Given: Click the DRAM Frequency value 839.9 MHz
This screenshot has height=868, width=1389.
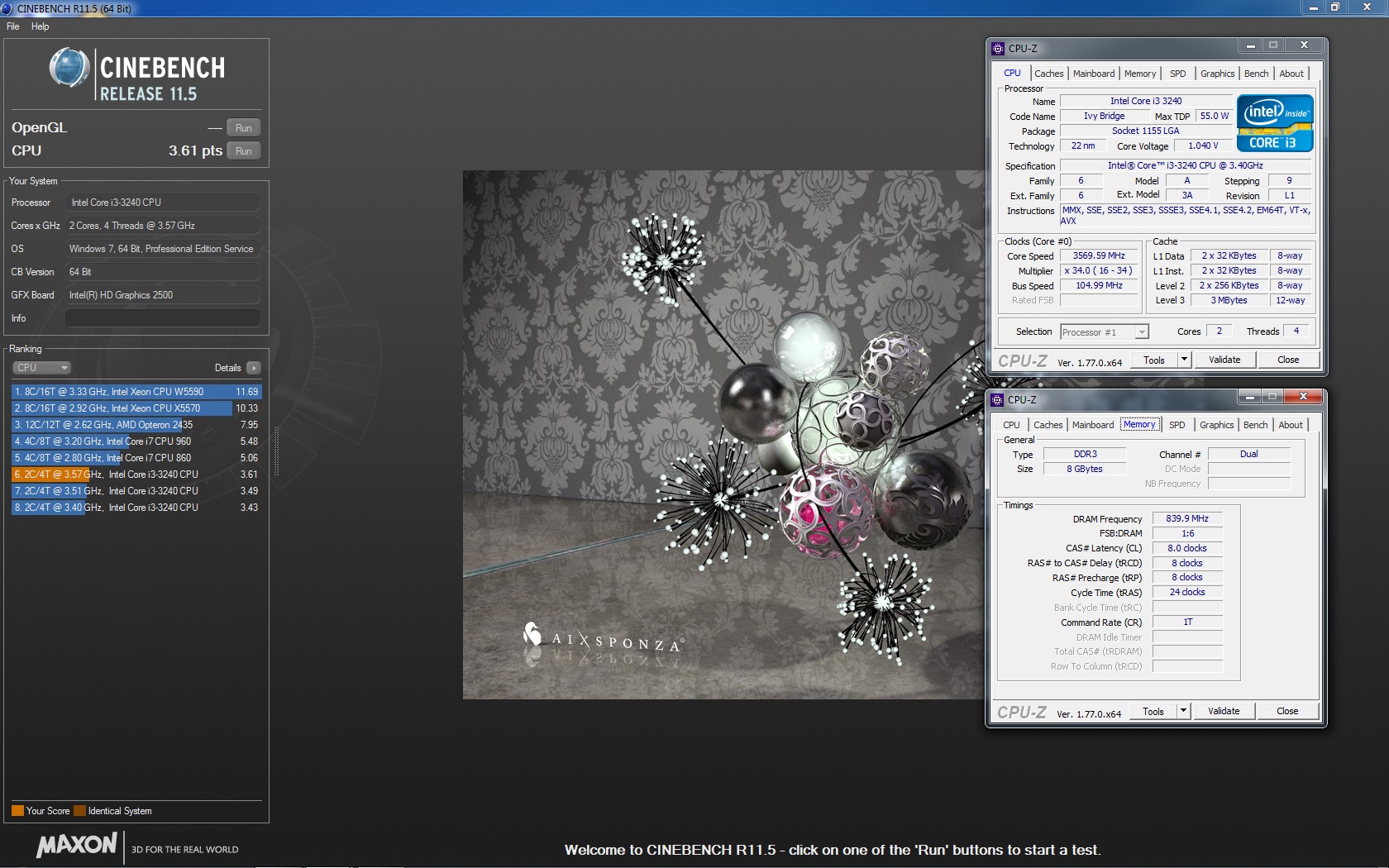Looking at the screenshot, I should pyautogui.click(x=1187, y=519).
